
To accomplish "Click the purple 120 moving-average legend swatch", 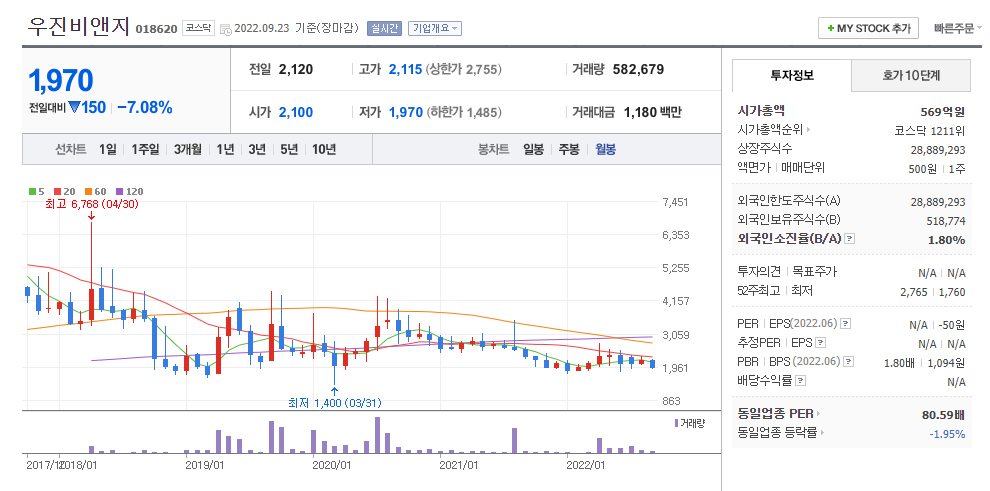I will [119, 192].
